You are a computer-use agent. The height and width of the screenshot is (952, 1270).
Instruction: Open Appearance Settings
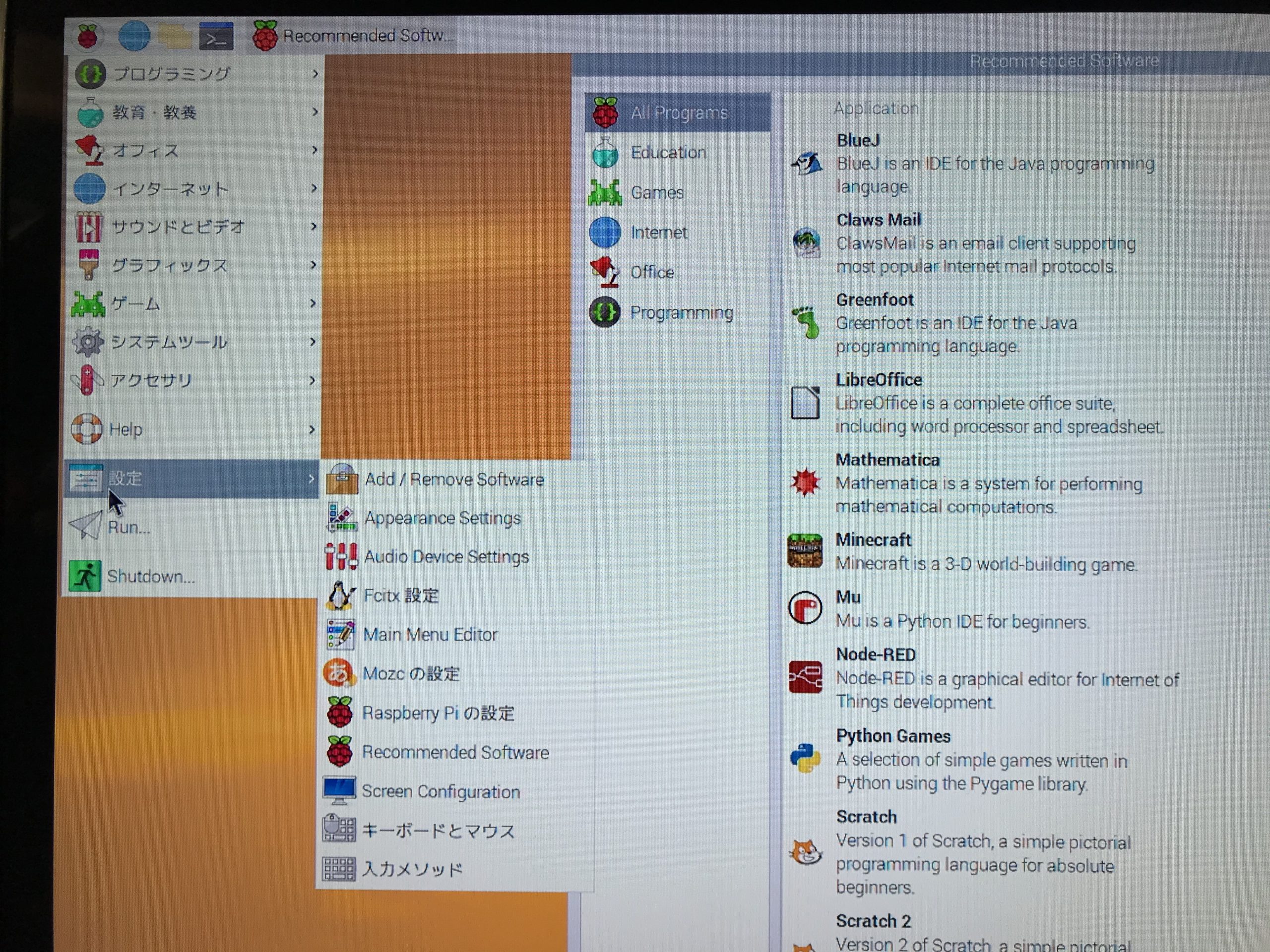[x=455, y=518]
